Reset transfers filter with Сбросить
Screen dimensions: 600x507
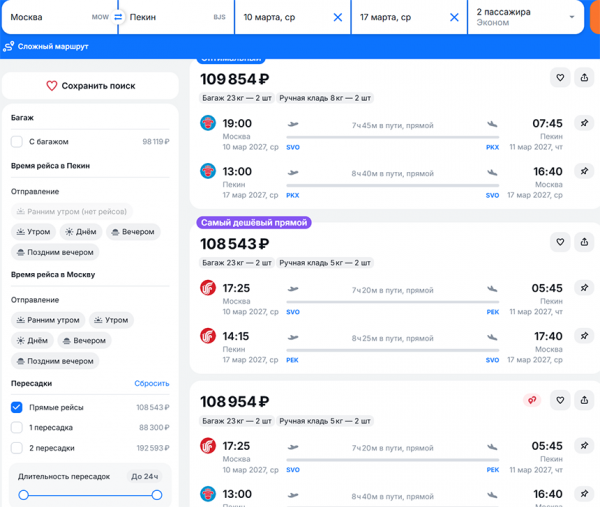[x=152, y=383]
